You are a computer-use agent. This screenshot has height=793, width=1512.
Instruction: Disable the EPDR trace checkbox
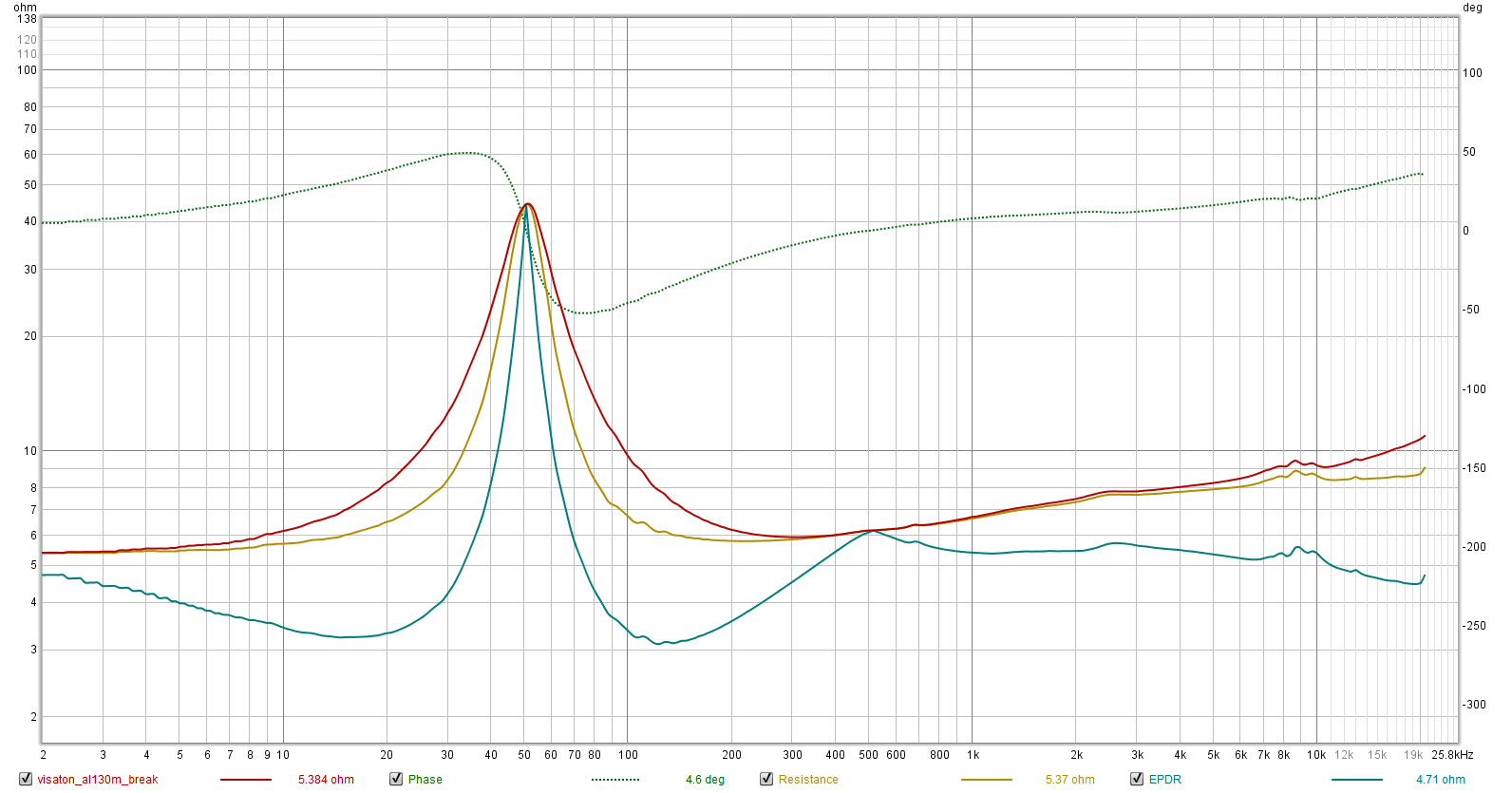click(1137, 779)
